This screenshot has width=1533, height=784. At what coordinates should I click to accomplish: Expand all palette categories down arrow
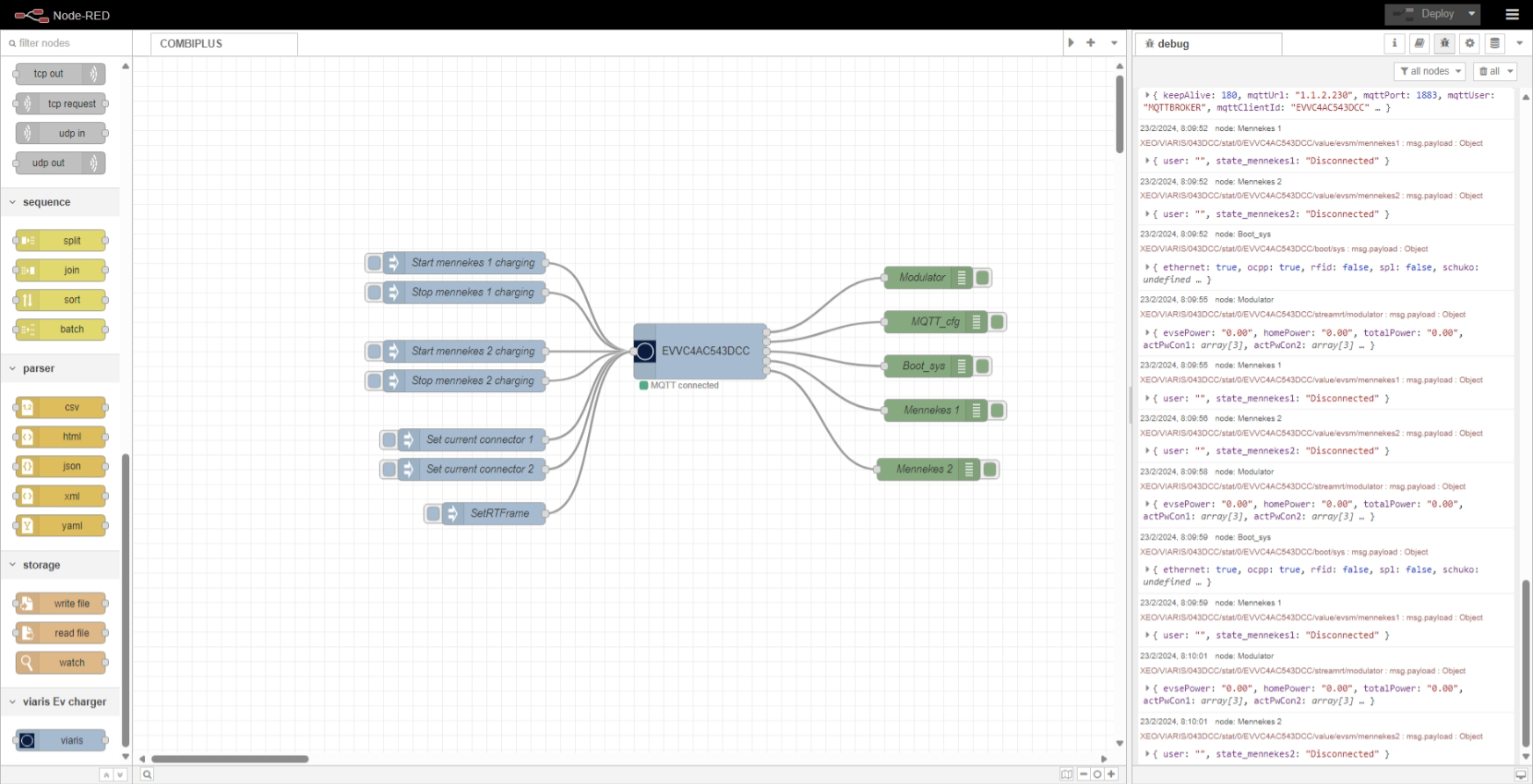pyautogui.click(x=120, y=774)
